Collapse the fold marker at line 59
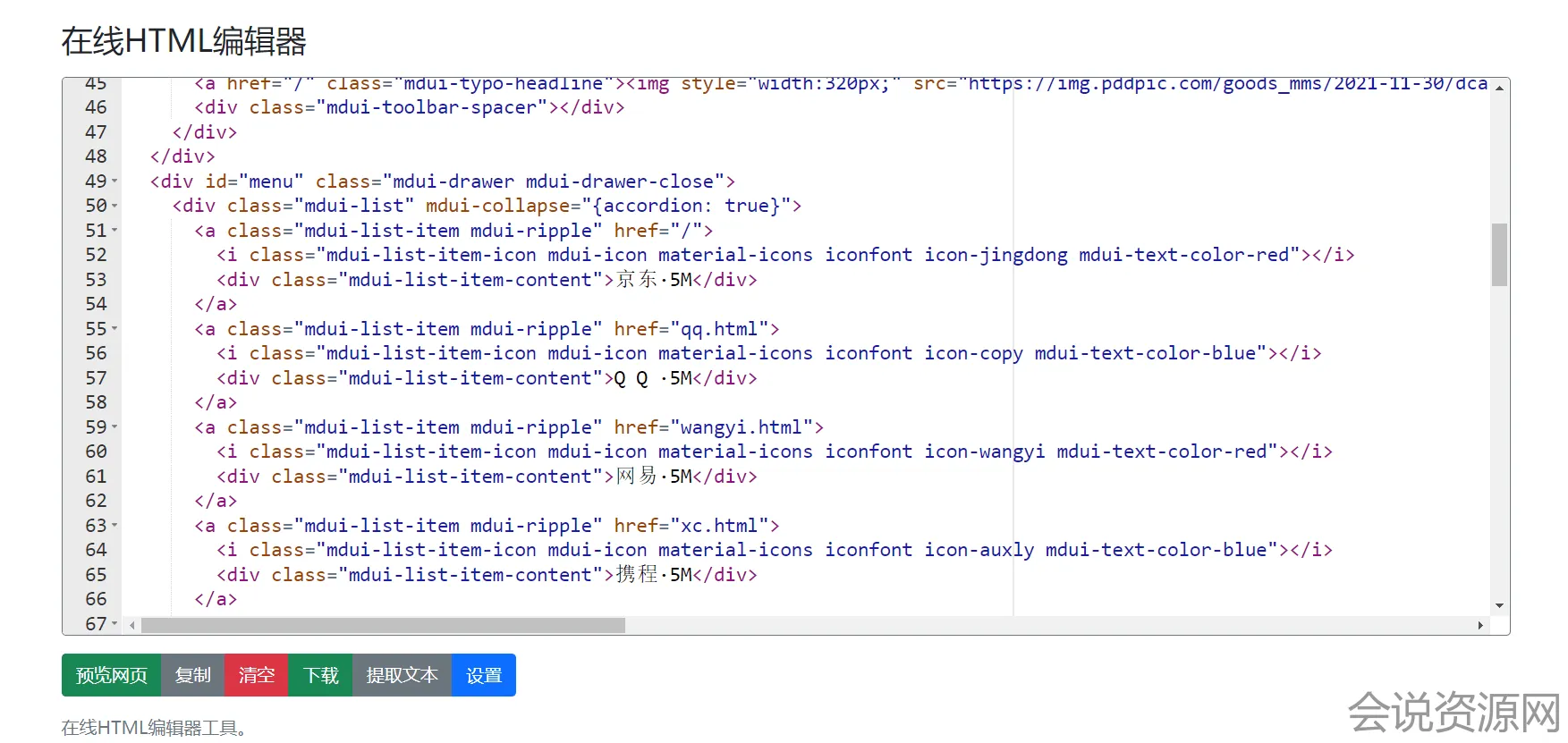This screenshot has height=743, width=1568. [x=114, y=427]
